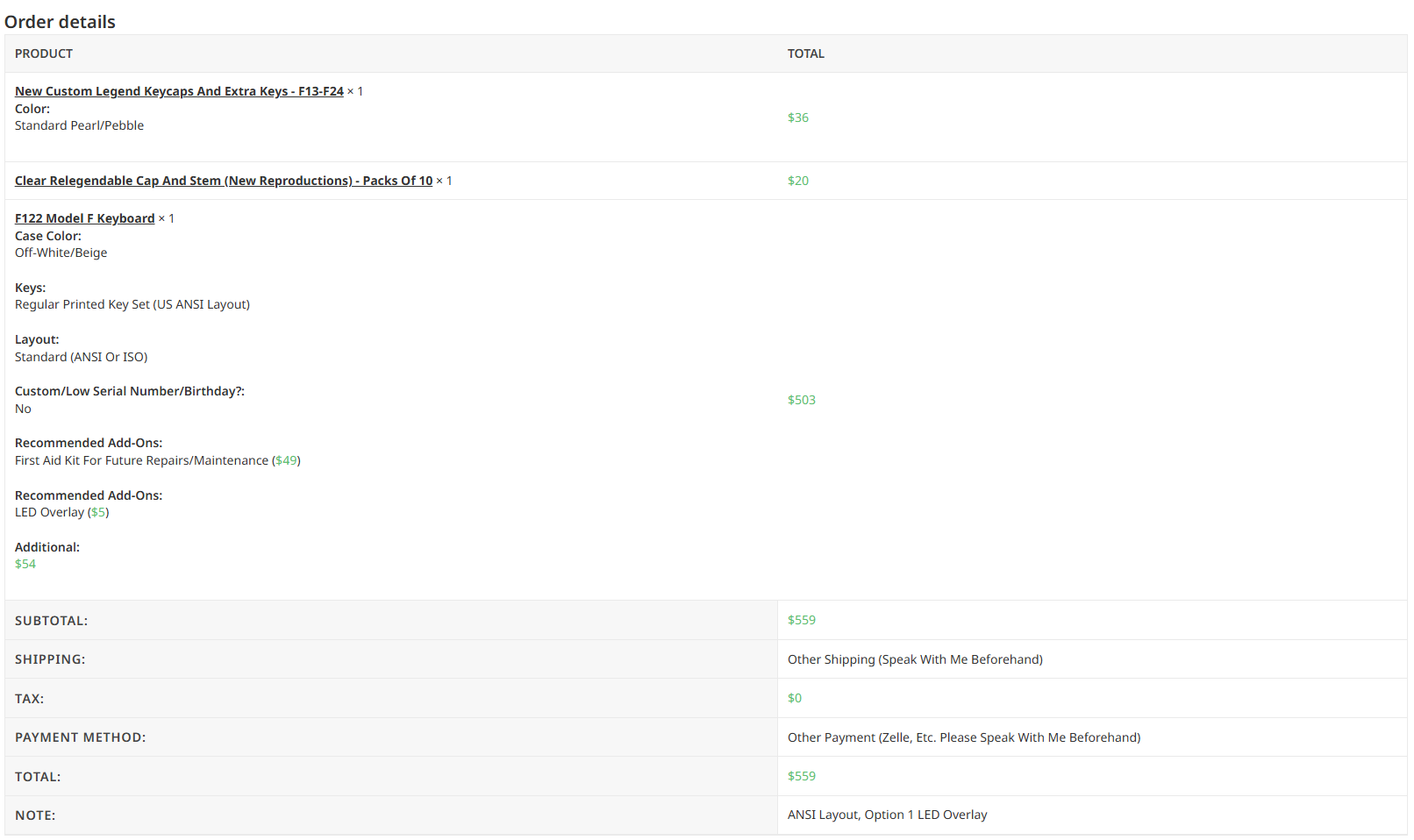Open the New Custom Legend Keycaps product link
Screen dimensions: 1414x840
point(179,91)
